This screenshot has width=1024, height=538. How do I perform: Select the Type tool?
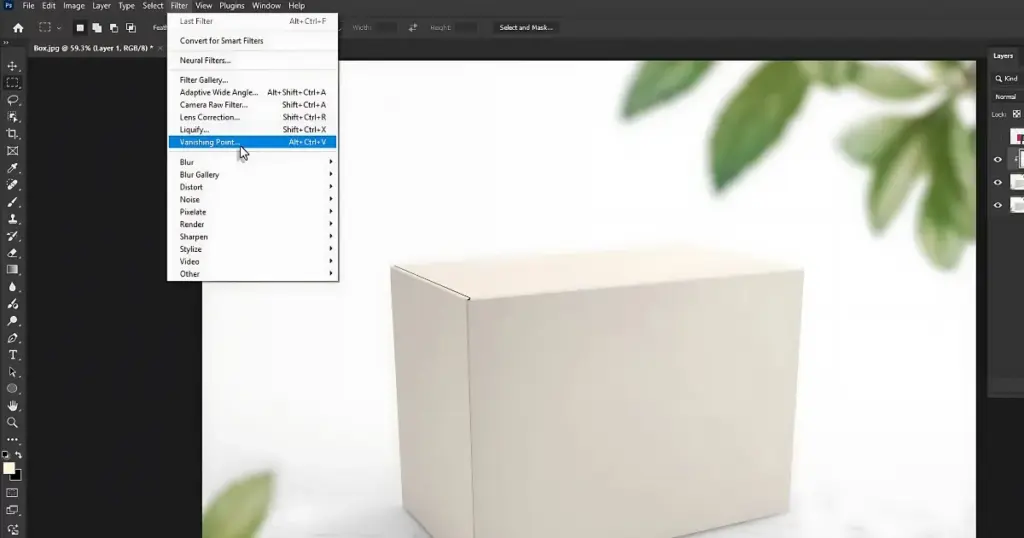(13, 355)
